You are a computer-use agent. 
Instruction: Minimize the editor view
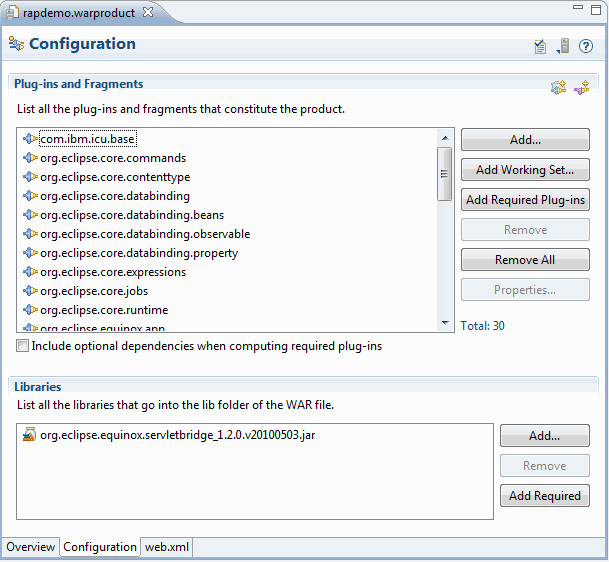[x=578, y=7]
